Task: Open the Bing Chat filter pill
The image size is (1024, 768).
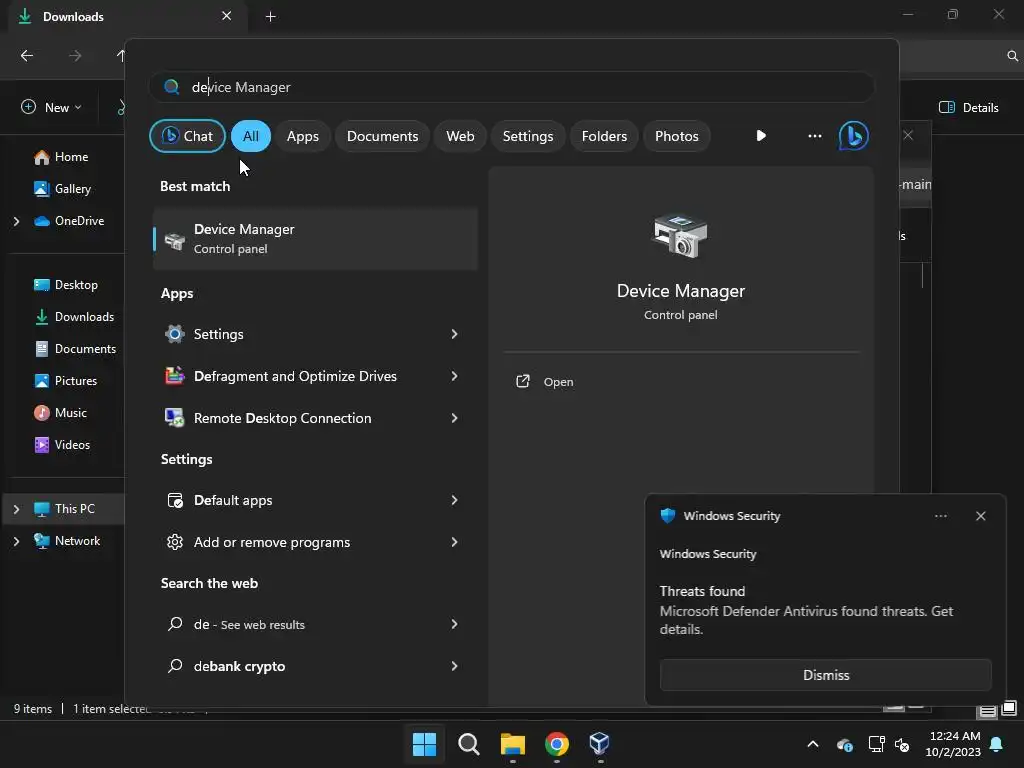Action: click(x=187, y=136)
